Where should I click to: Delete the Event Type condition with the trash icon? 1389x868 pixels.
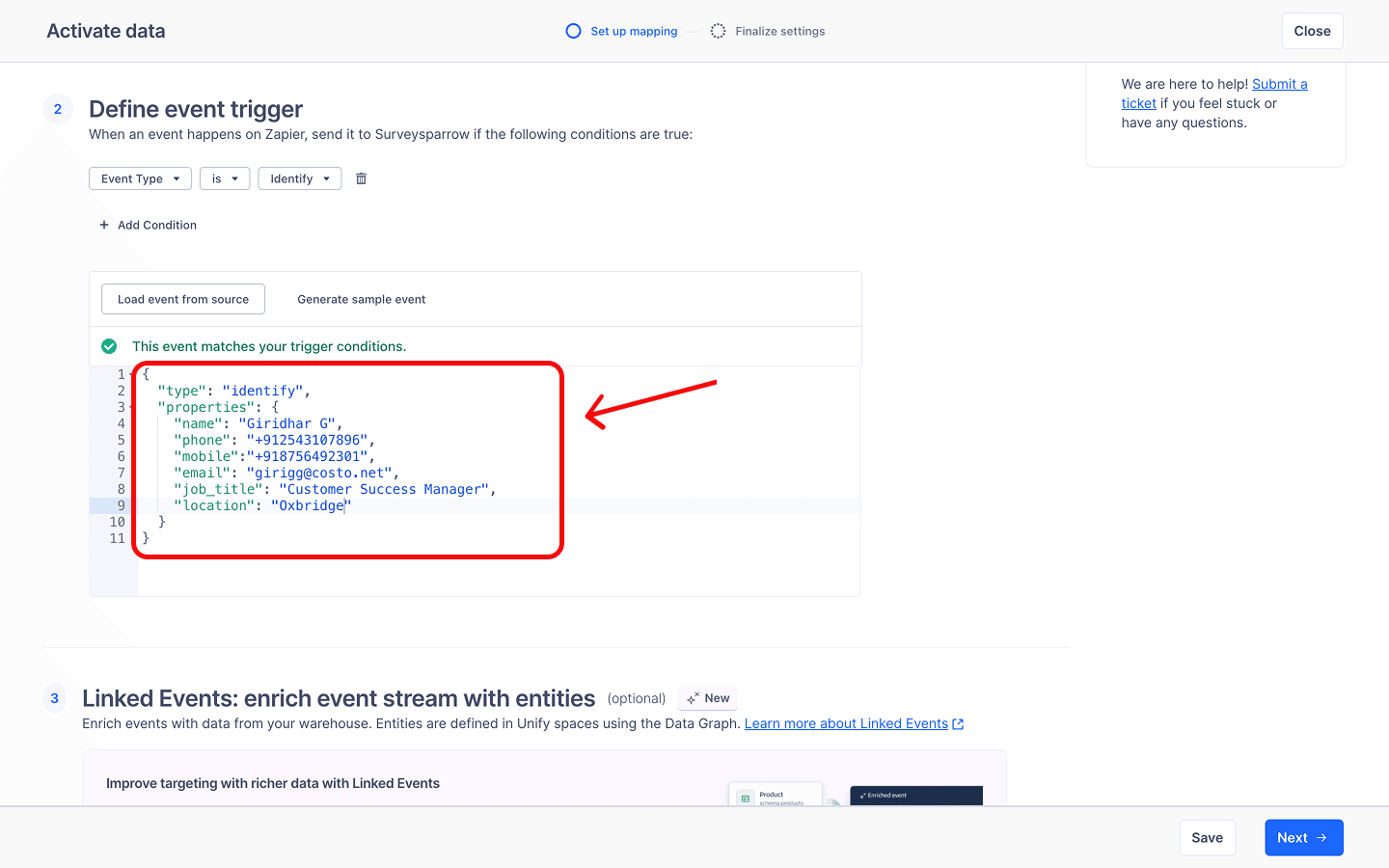click(361, 178)
